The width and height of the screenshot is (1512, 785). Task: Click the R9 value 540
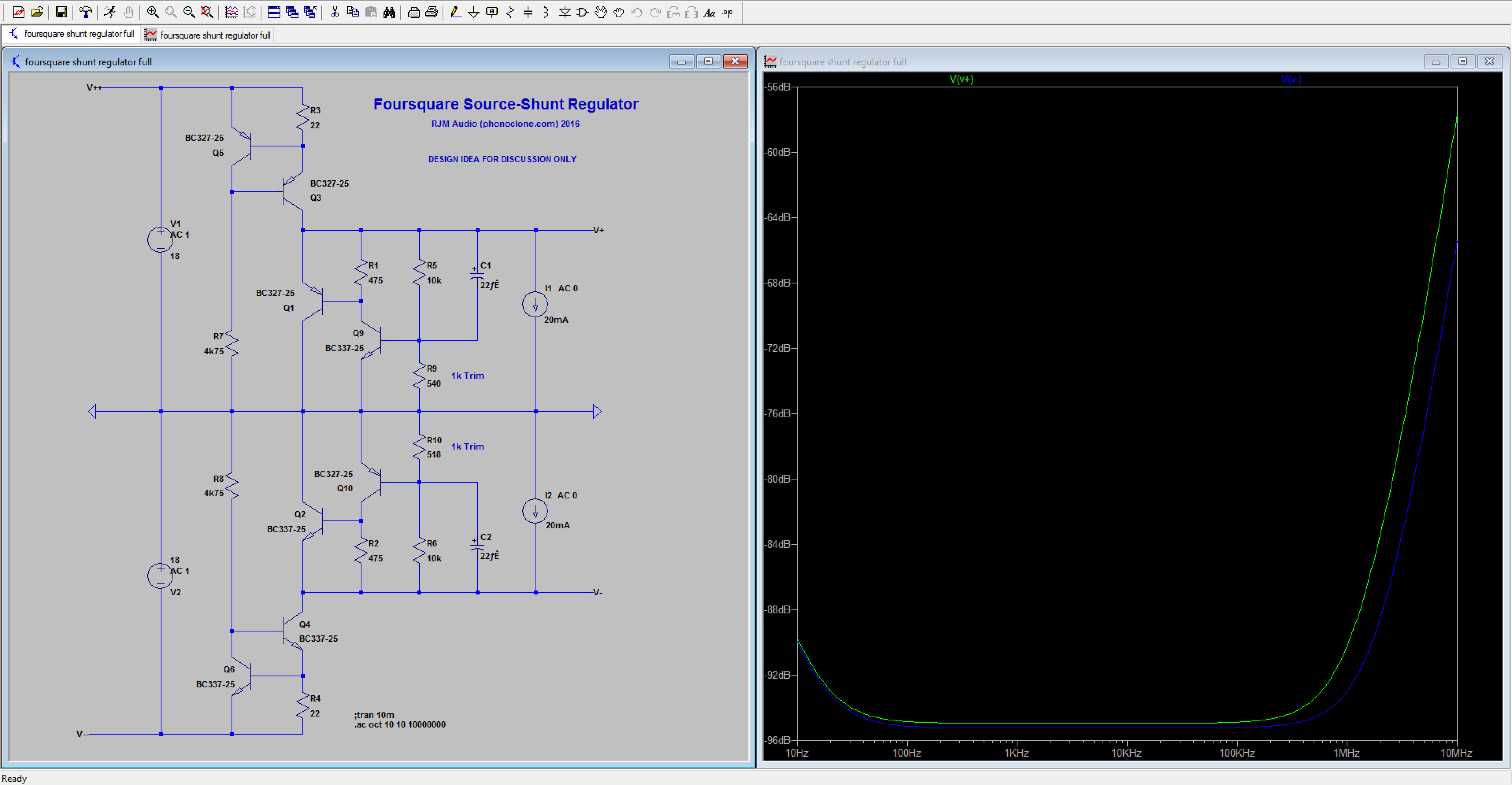[x=434, y=384]
